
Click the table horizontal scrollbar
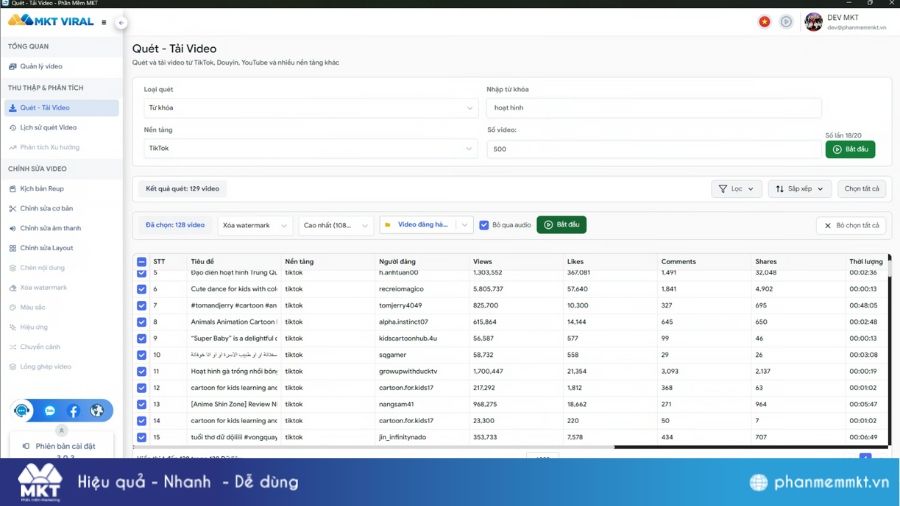tap(373, 447)
